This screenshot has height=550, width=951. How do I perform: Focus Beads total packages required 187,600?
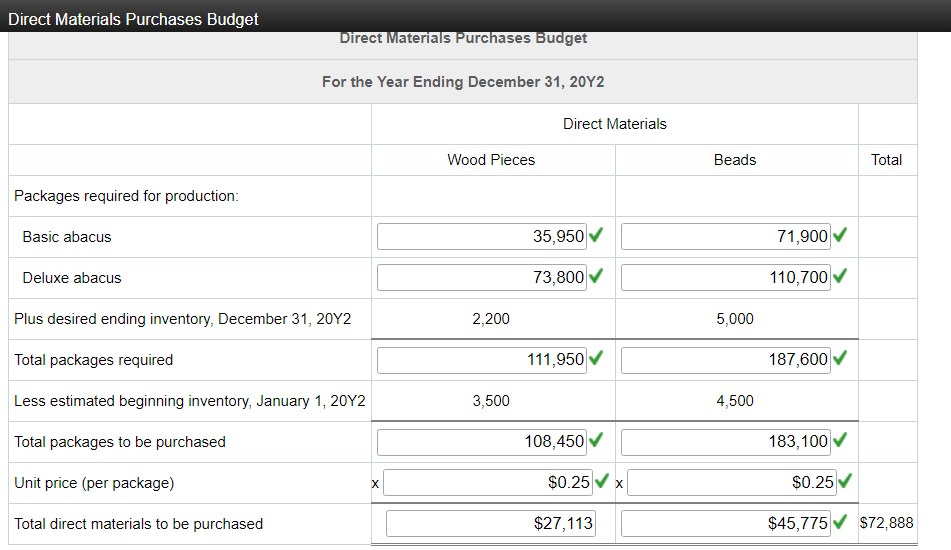click(725, 360)
